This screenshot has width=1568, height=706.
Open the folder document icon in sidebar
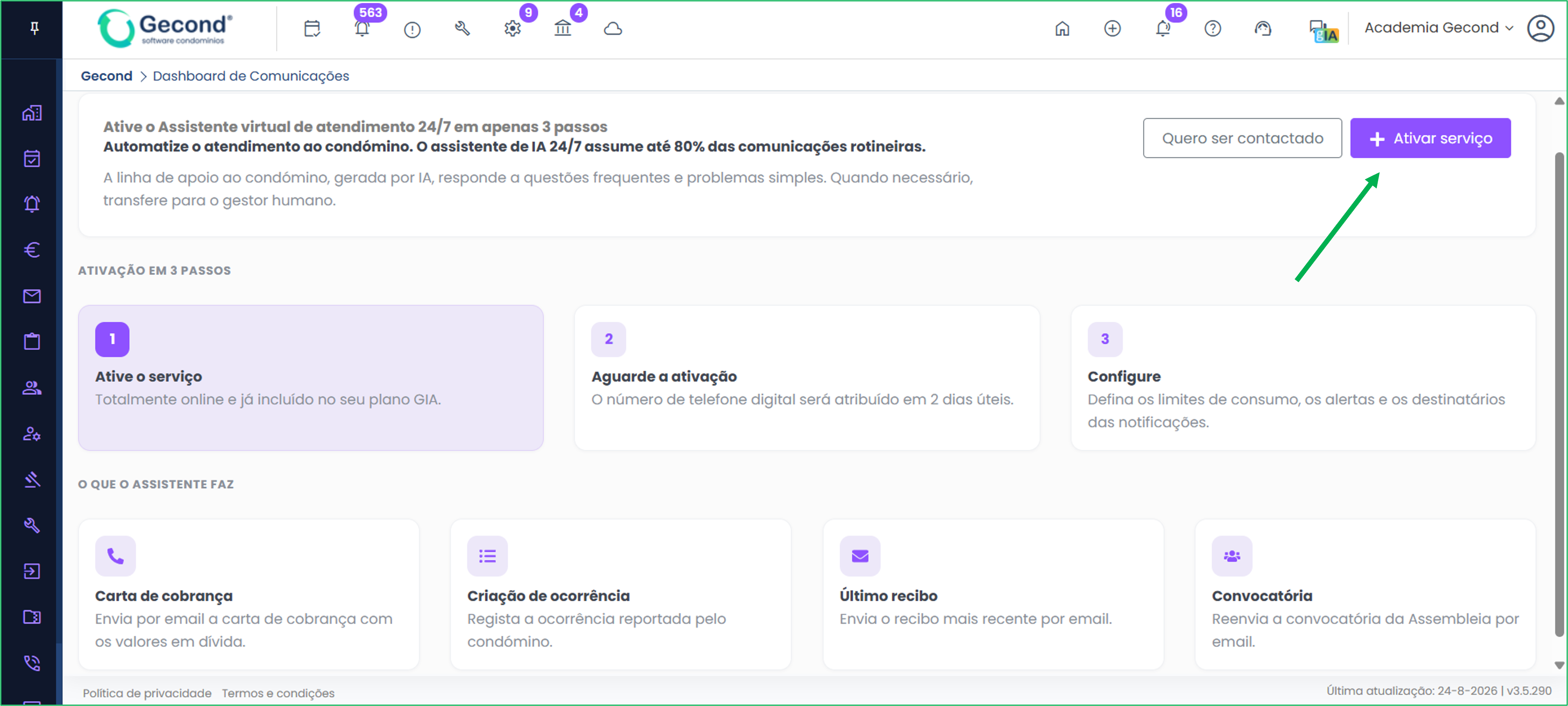(32, 617)
